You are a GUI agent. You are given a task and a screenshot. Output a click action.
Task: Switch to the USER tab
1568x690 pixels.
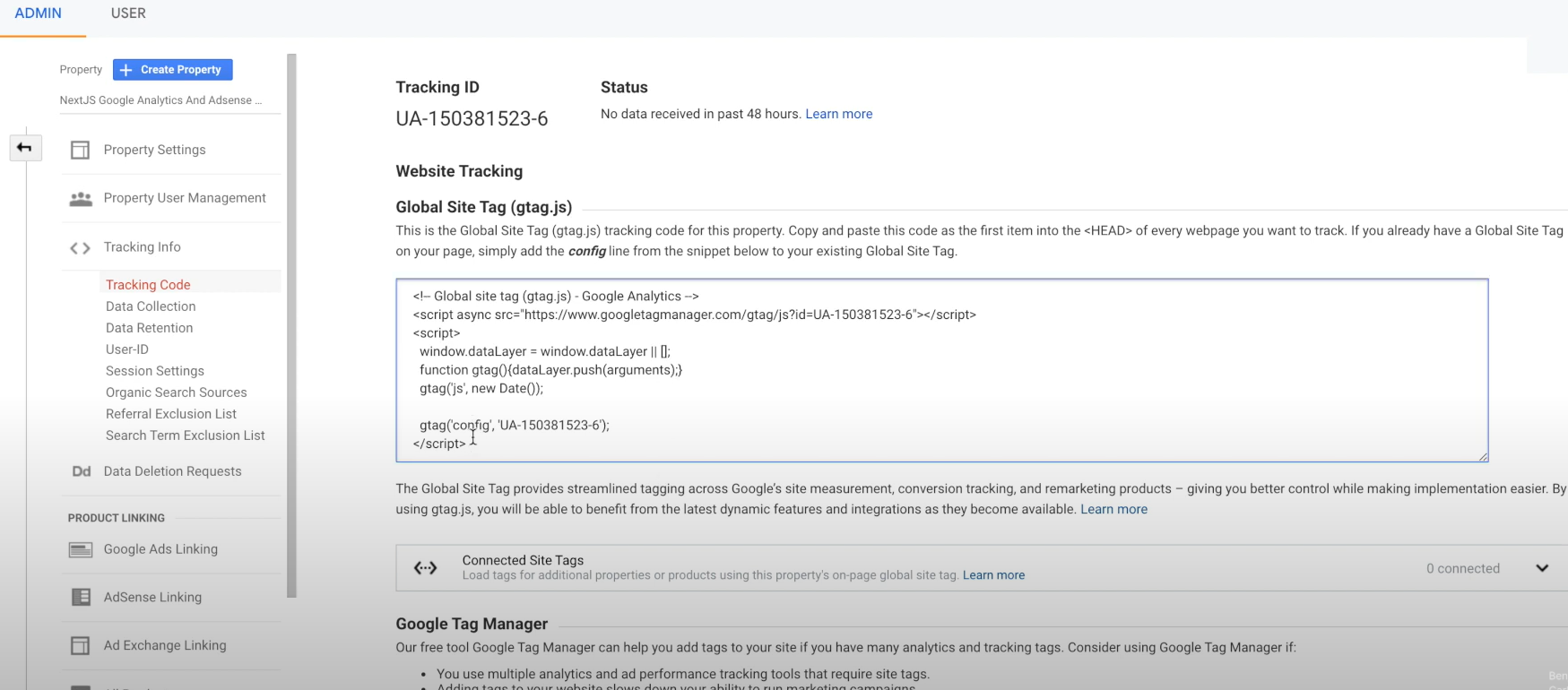coord(128,13)
